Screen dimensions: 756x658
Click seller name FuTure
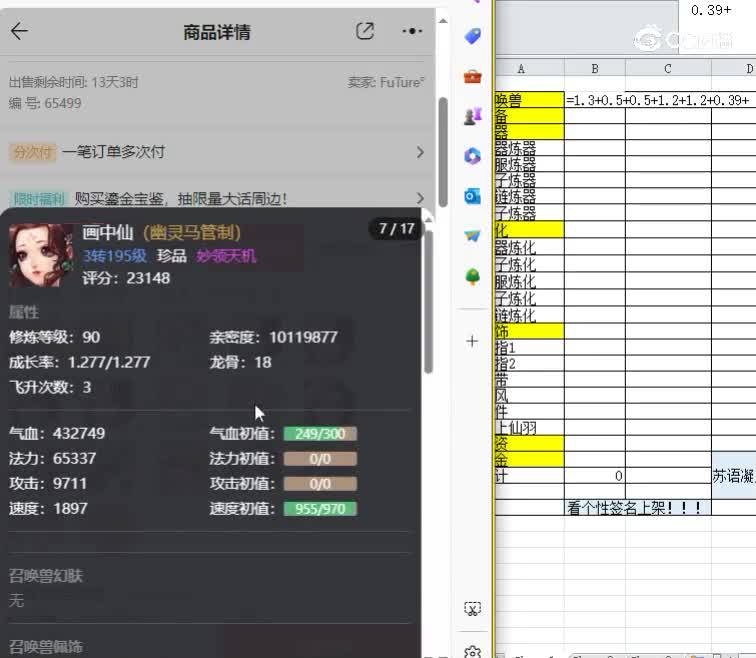click(402, 82)
